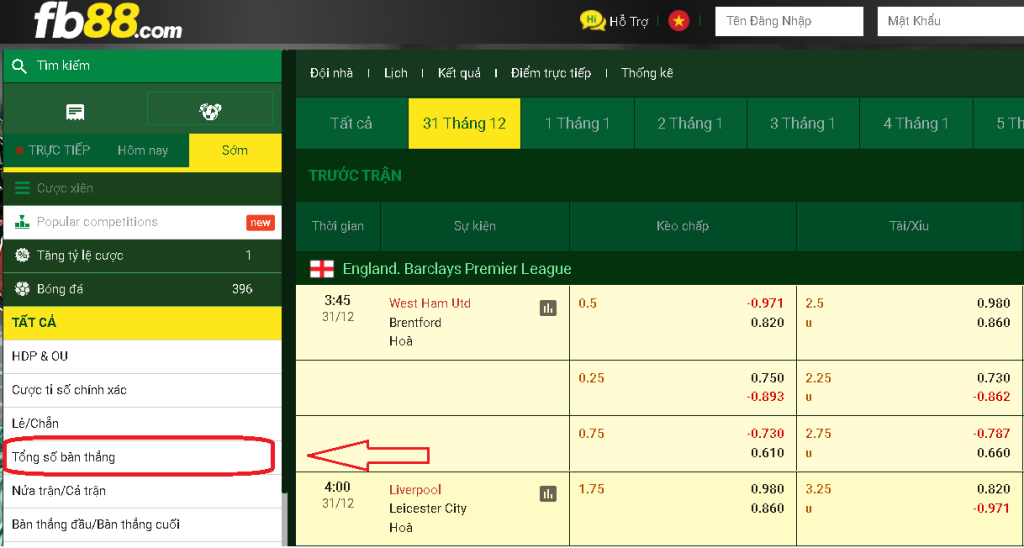Select Nửa trận/Cả trận bet type
The image size is (1024, 548).
tap(142, 491)
